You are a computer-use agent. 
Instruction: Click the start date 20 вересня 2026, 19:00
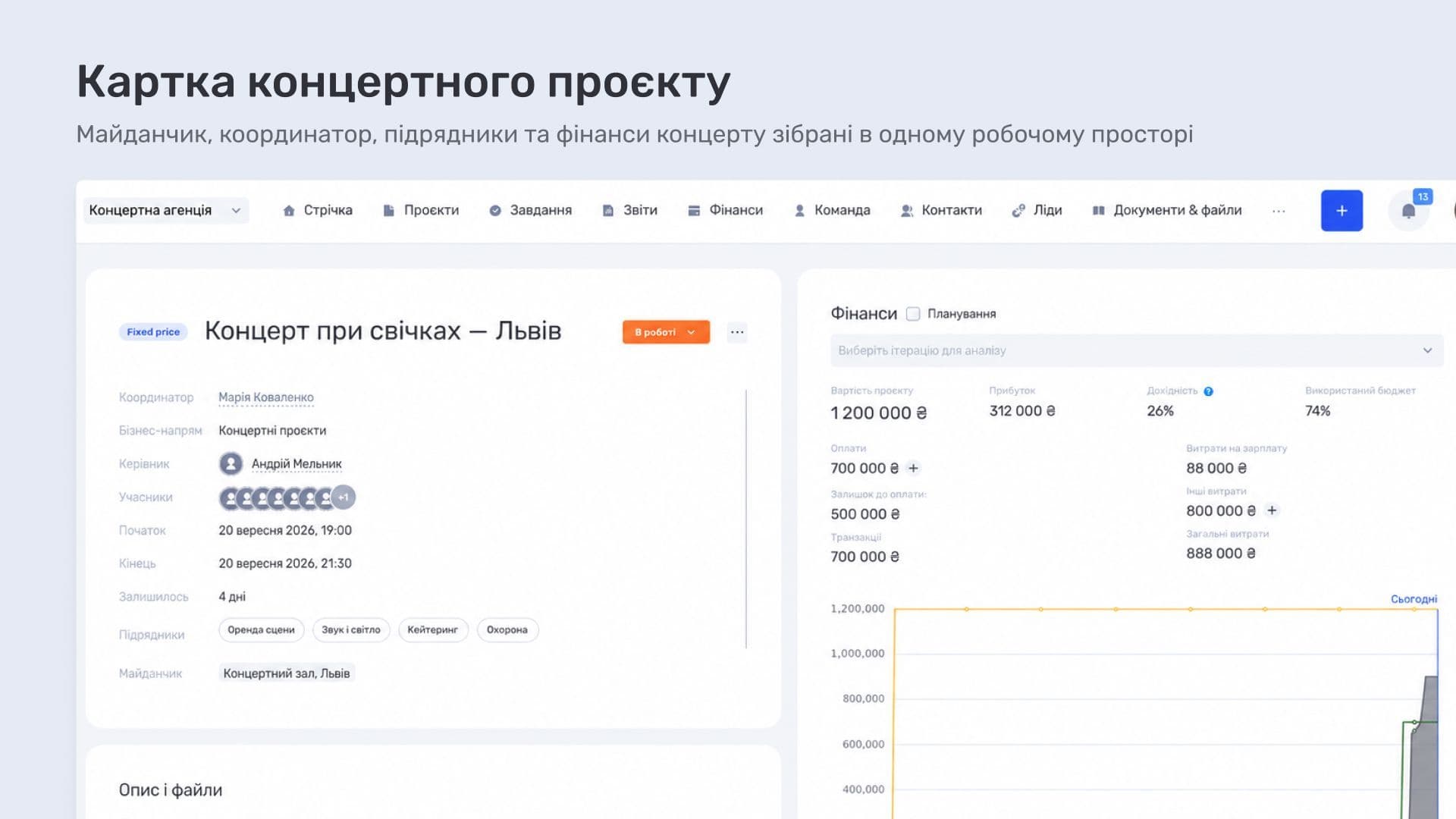tap(285, 530)
